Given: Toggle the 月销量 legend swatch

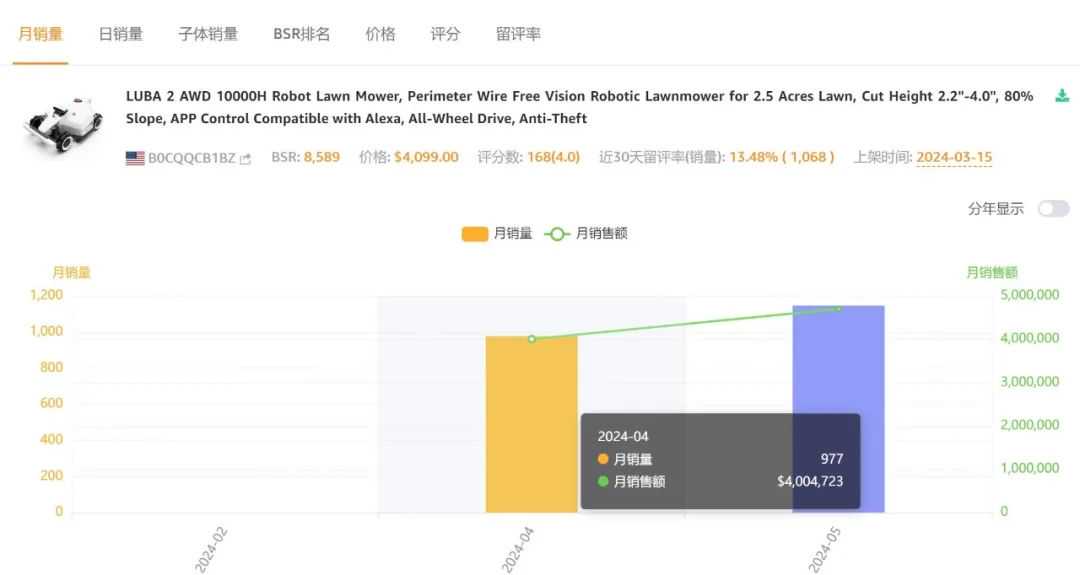Looking at the screenshot, I should pos(475,234).
